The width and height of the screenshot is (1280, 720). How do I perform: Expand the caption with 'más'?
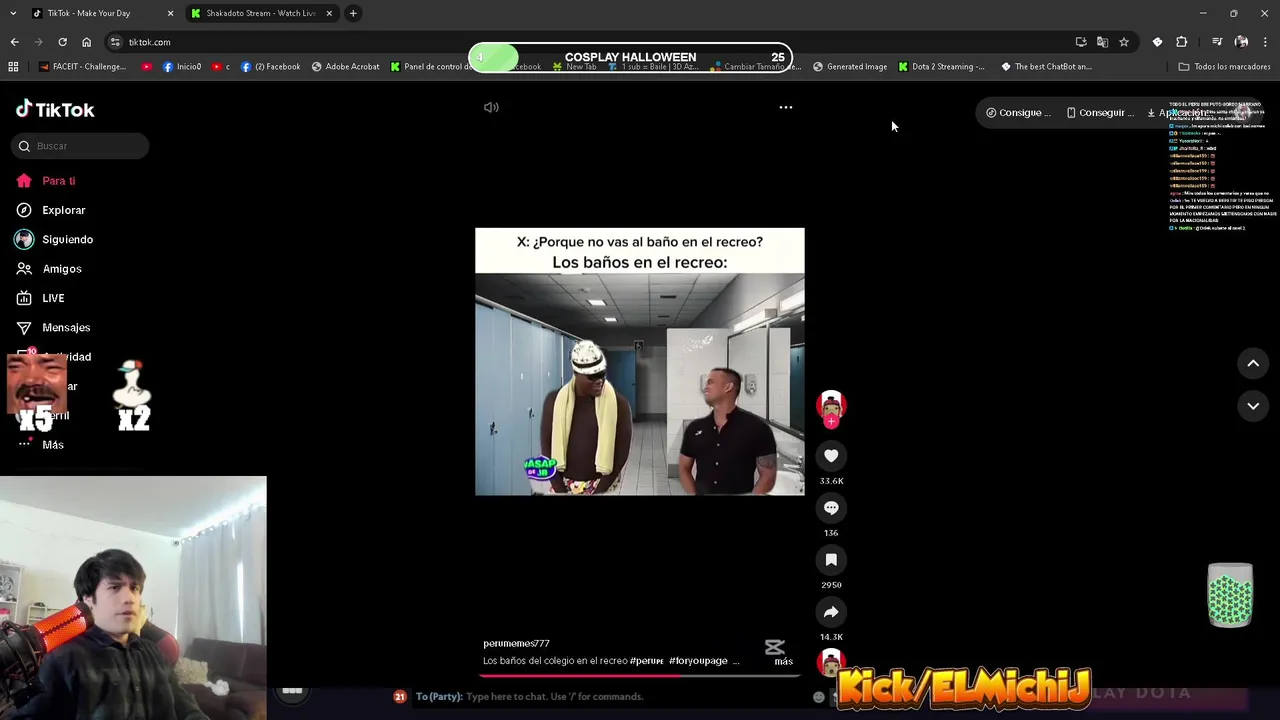coord(783,661)
